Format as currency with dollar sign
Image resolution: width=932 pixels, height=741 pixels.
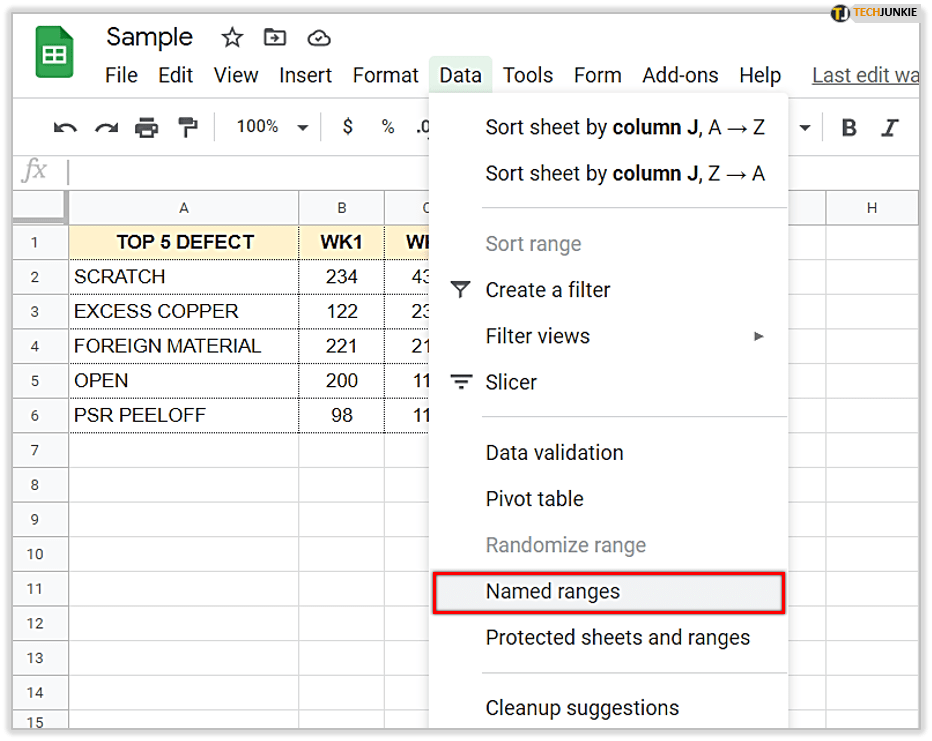pyautogui.click(x=347, y=127)
